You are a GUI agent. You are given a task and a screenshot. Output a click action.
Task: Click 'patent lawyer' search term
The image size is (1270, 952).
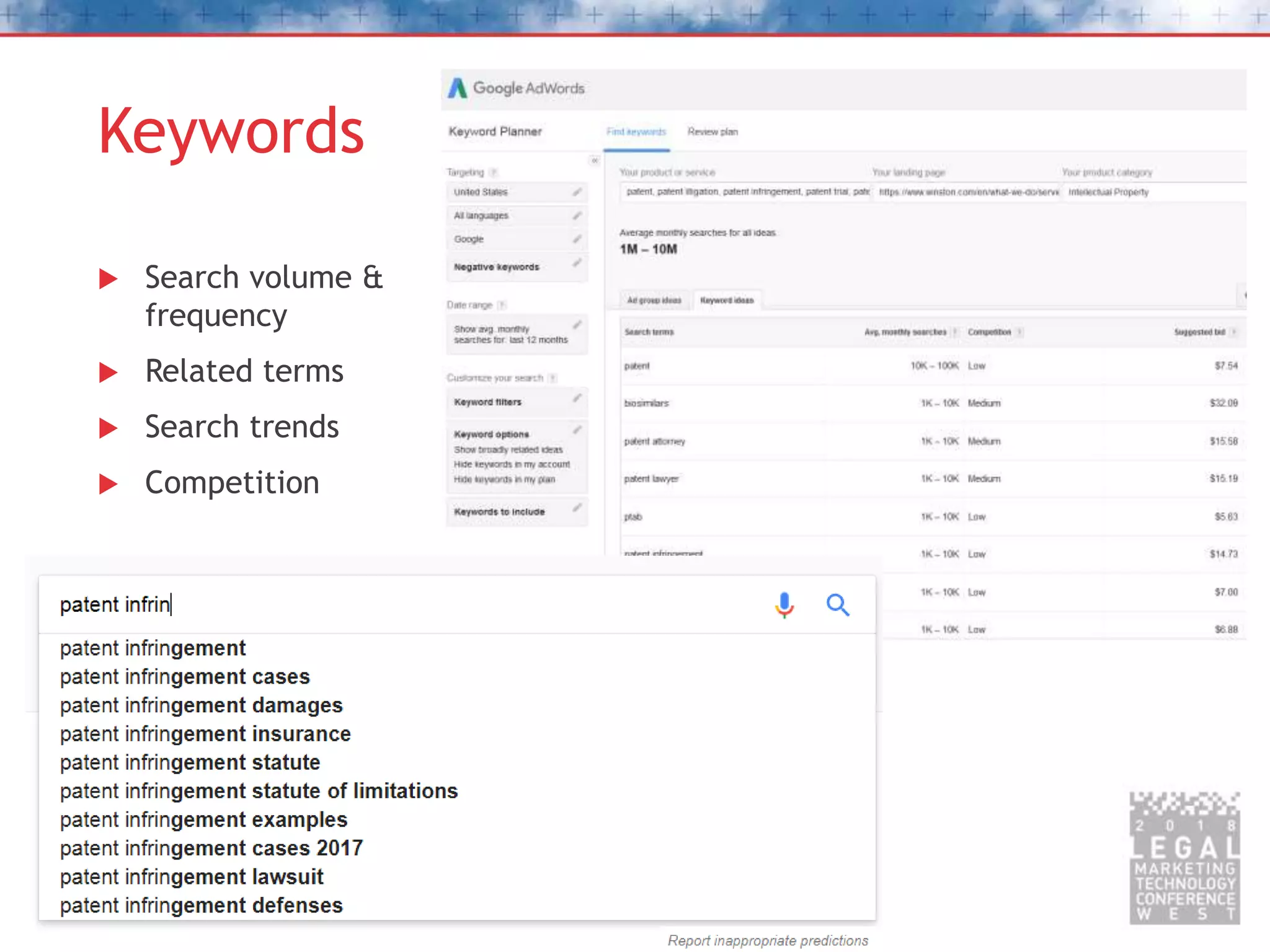point(651,479)
